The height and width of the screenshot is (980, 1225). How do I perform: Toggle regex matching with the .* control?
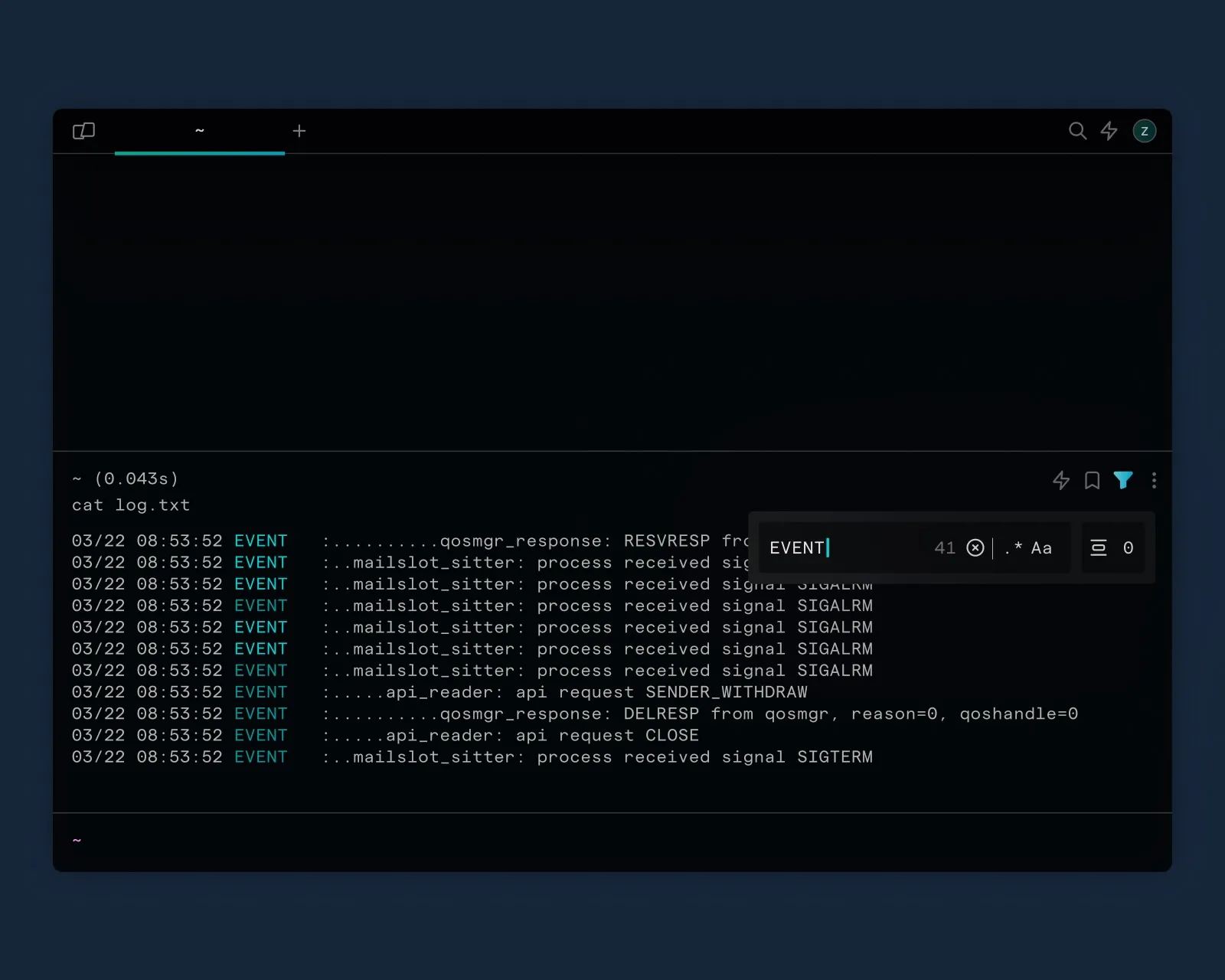click(x=1012, y=547)
